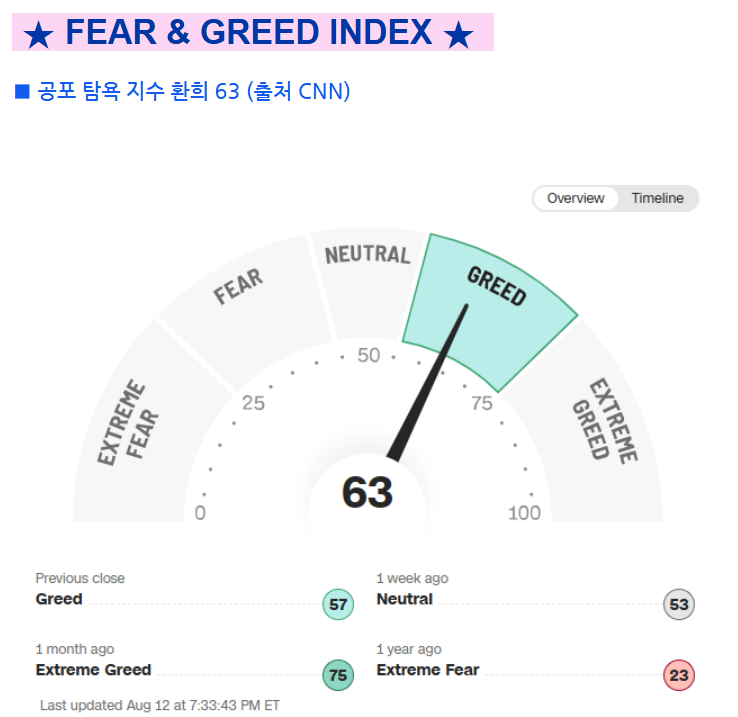
Task: Switch to the Timeline tab
Action: (x=657, y=198)
